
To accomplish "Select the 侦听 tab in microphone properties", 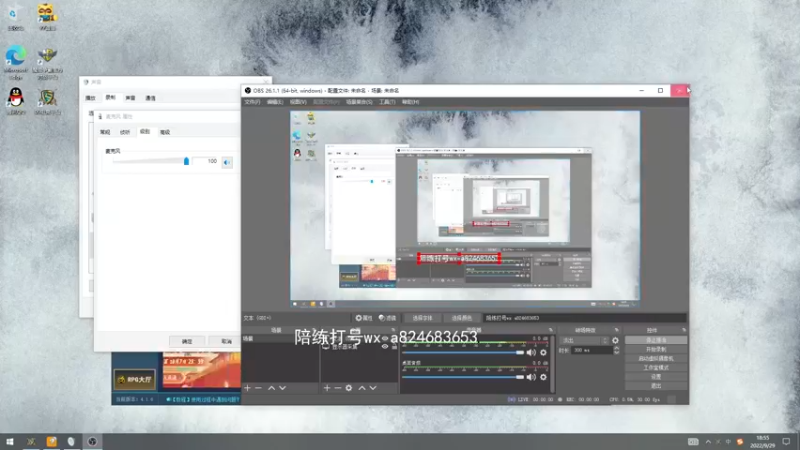I will click(x=125, y=132).
